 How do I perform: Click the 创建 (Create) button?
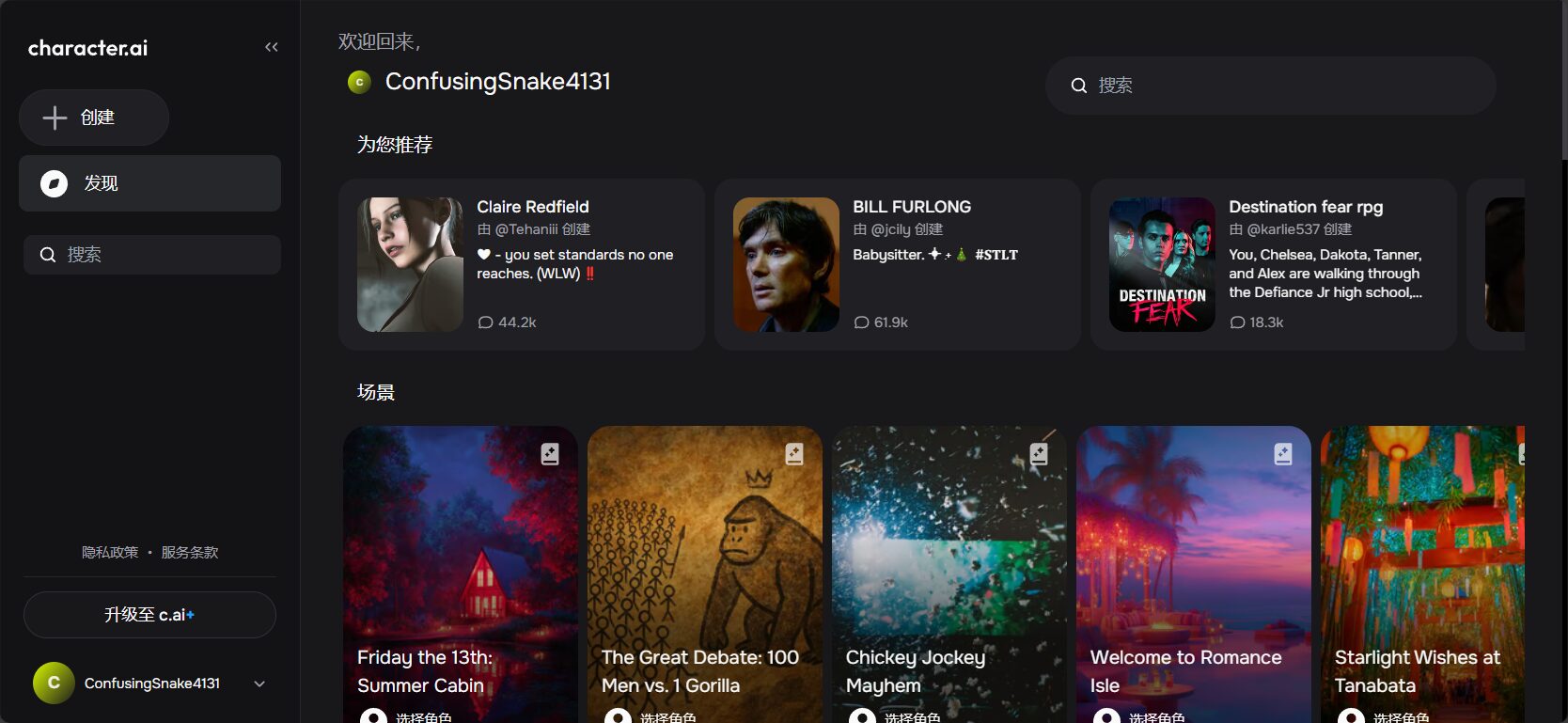pos(94,118)
